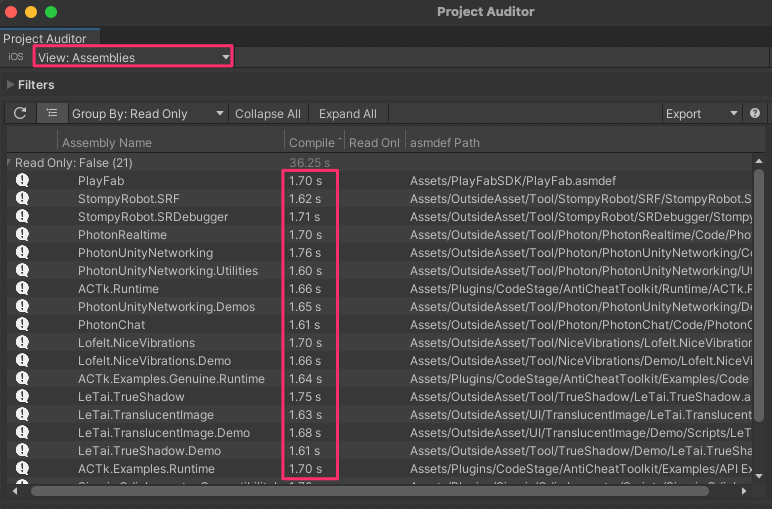Click the info icon beside StompyRobot.SRF
772x509 pixels.
click(22, 198)
